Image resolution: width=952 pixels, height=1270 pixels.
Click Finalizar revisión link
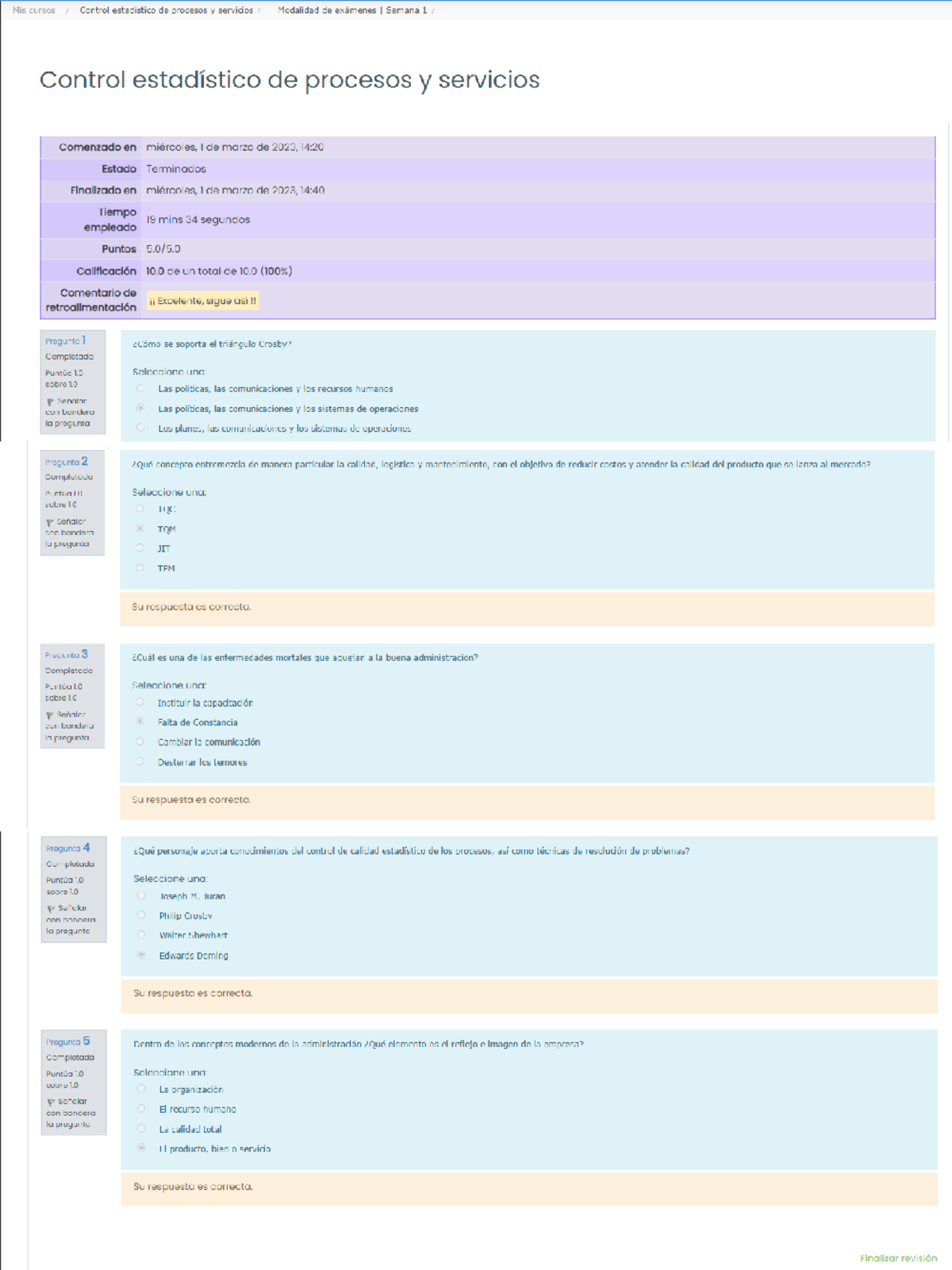click(898, 1258)
